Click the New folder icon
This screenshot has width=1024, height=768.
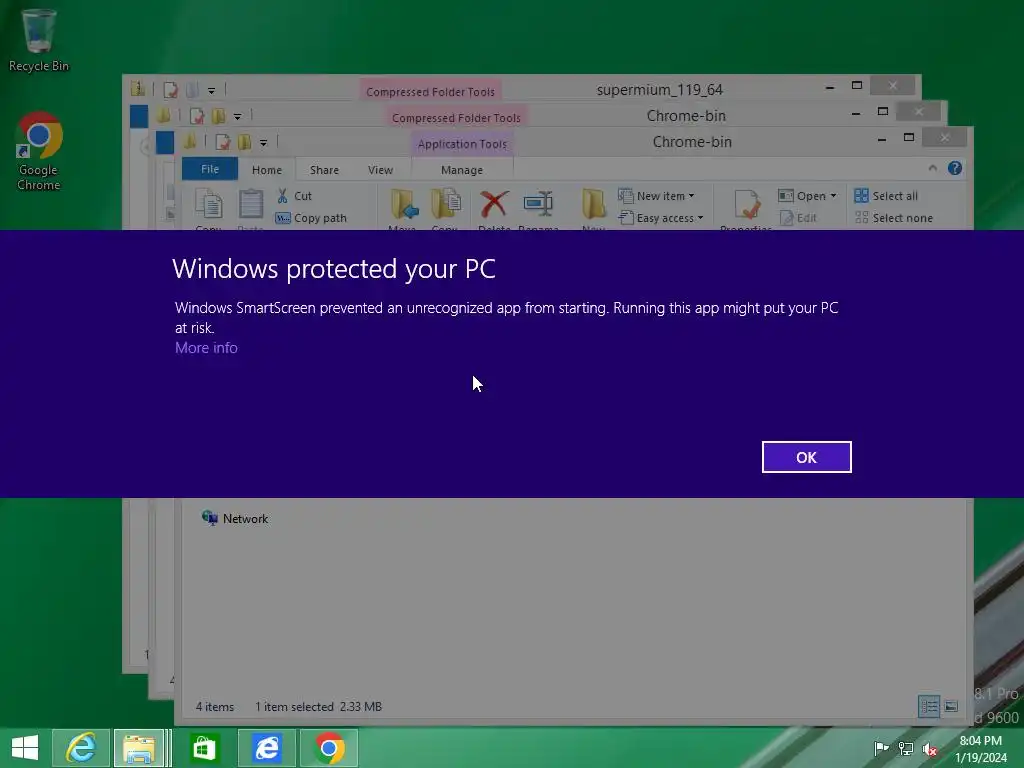click(594, 204)
